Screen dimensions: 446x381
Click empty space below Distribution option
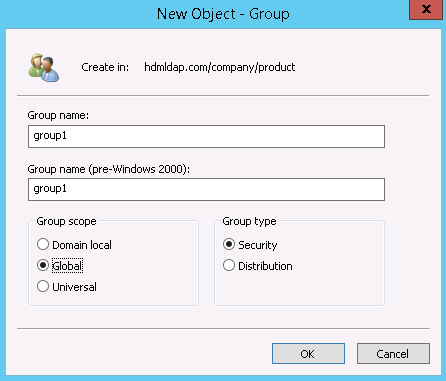pos(299,288)
